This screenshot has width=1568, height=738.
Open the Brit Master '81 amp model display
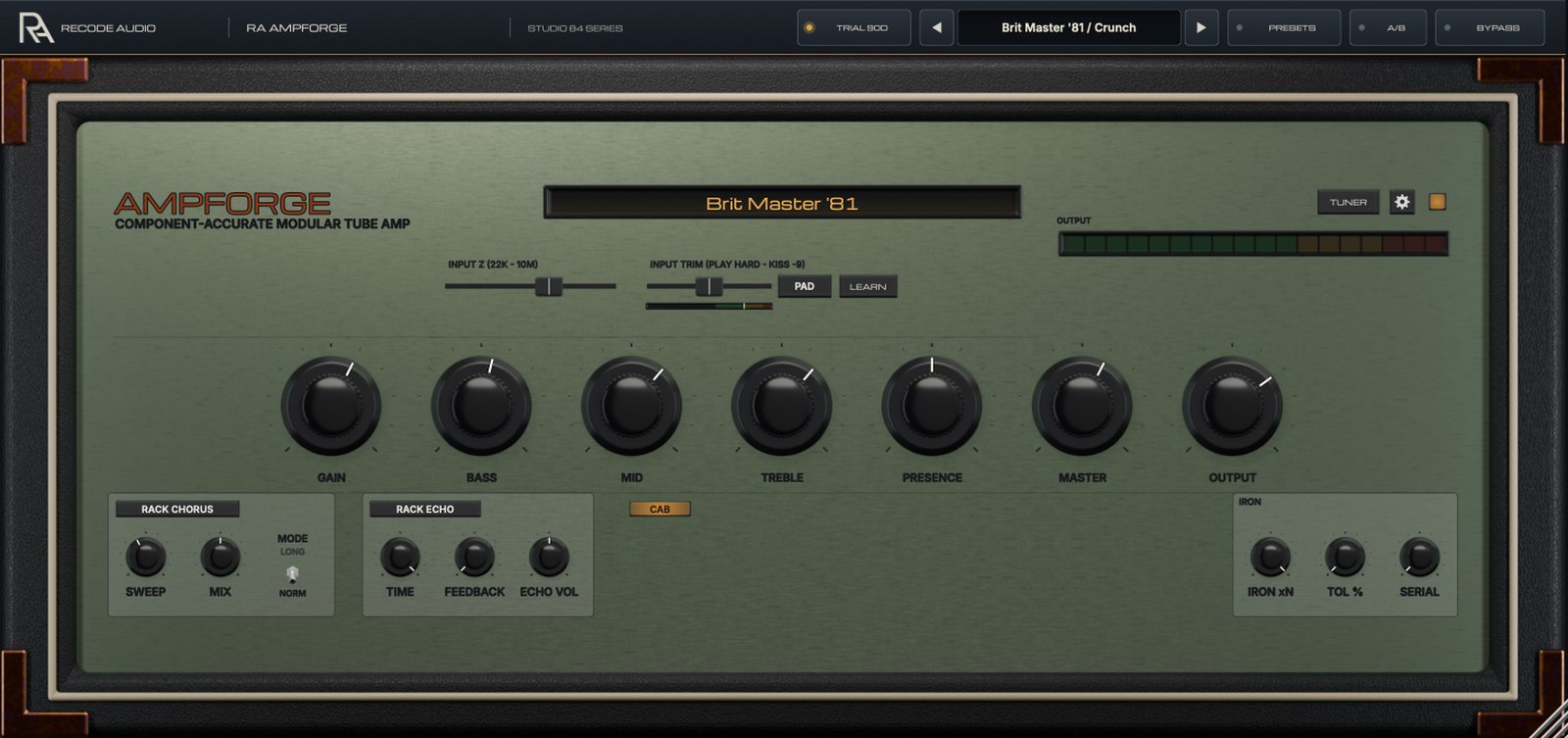[x=782, y=203]
